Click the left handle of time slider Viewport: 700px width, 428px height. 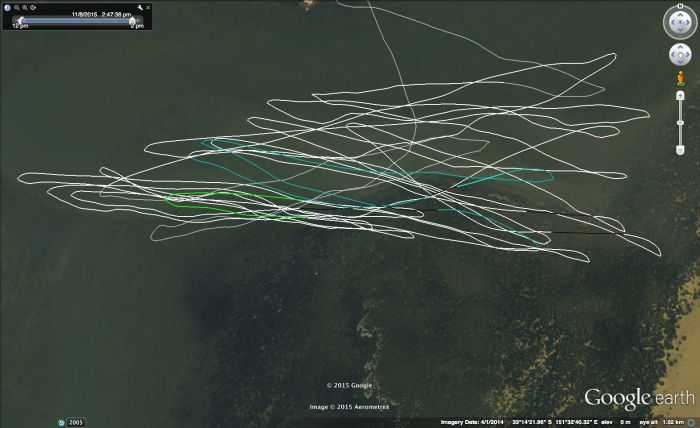pos(19,21)
